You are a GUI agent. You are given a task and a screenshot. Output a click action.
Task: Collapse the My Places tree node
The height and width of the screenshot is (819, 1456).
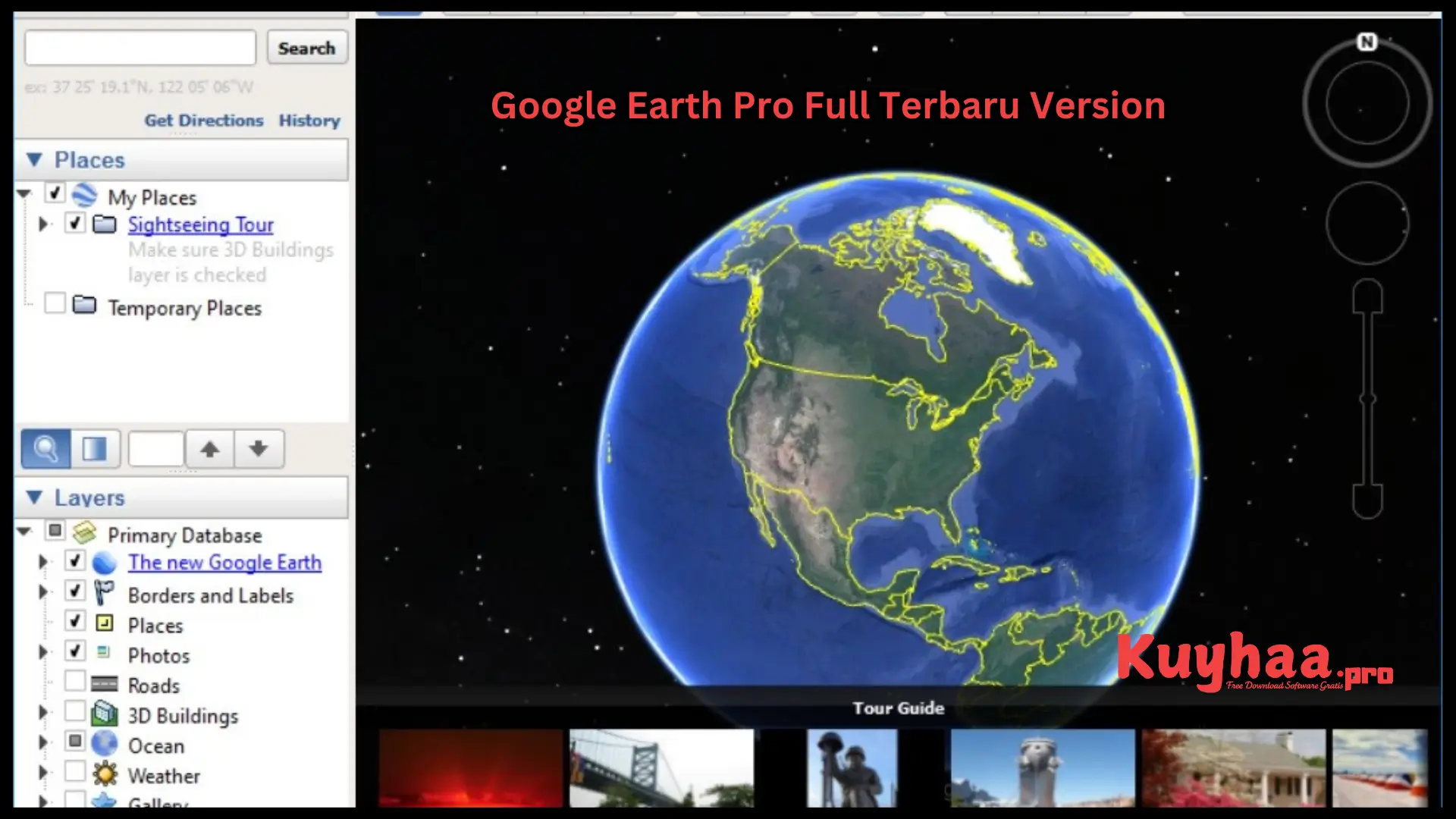pos(24,194)
